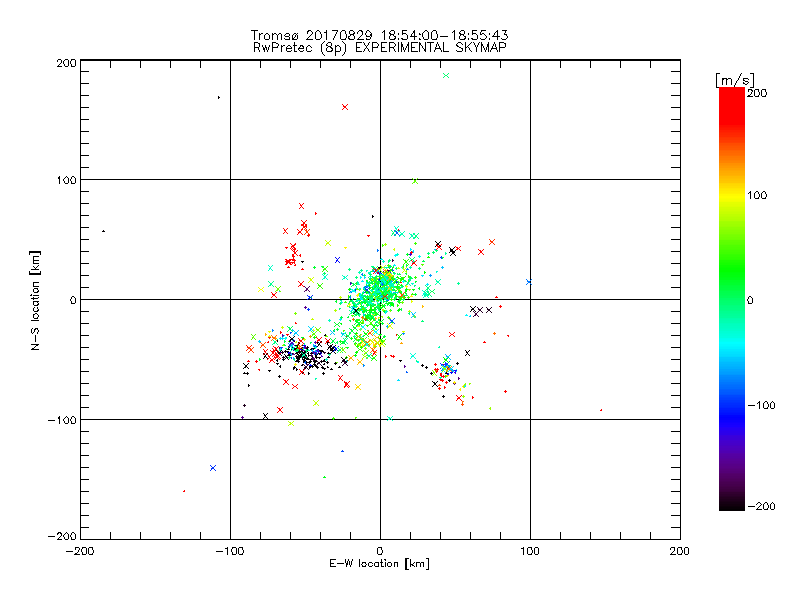Click the x-axis tick label '200'
Viewport: 800px width, 600px height.
pos(680,551)
